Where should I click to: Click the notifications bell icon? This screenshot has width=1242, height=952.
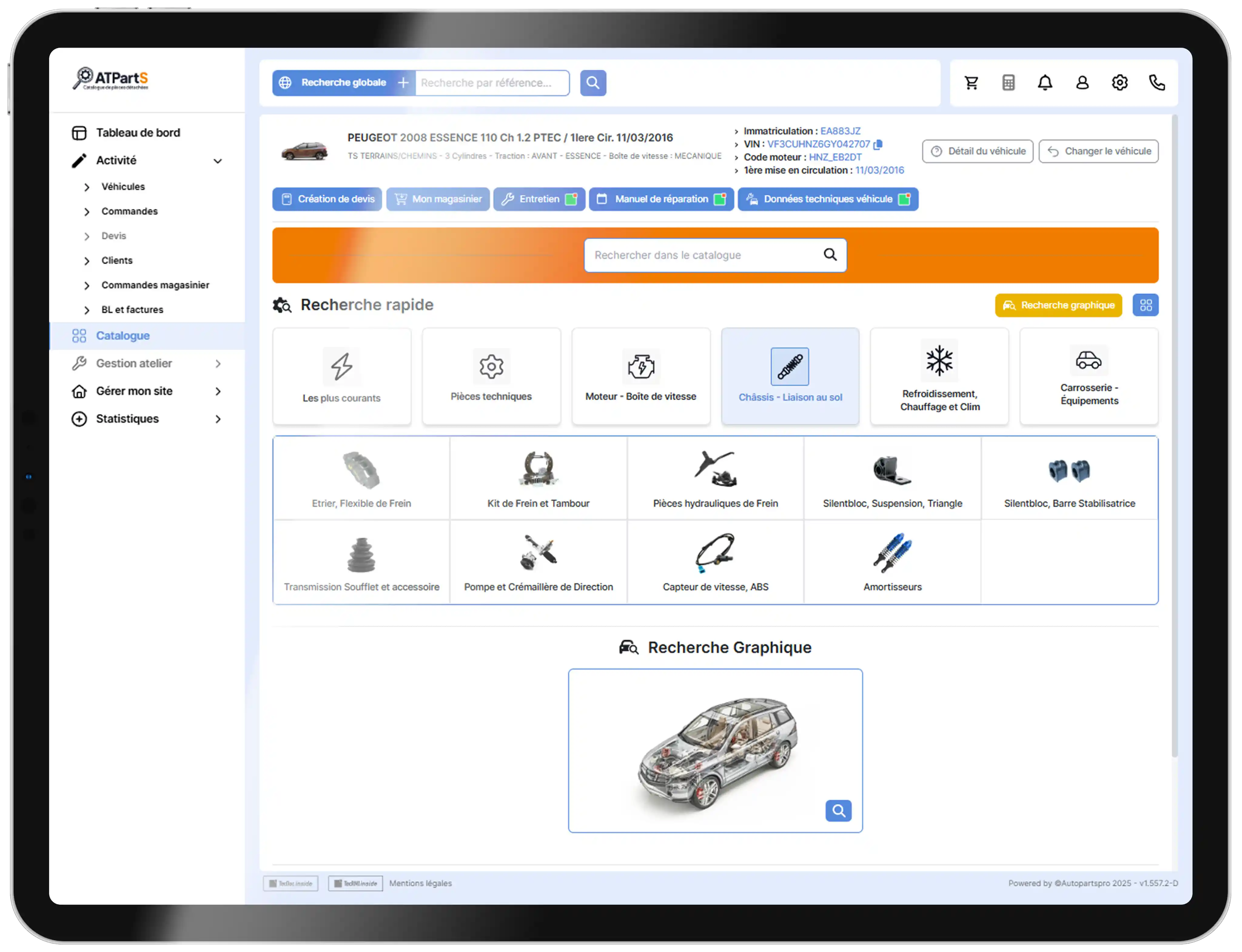(1045, 83)
